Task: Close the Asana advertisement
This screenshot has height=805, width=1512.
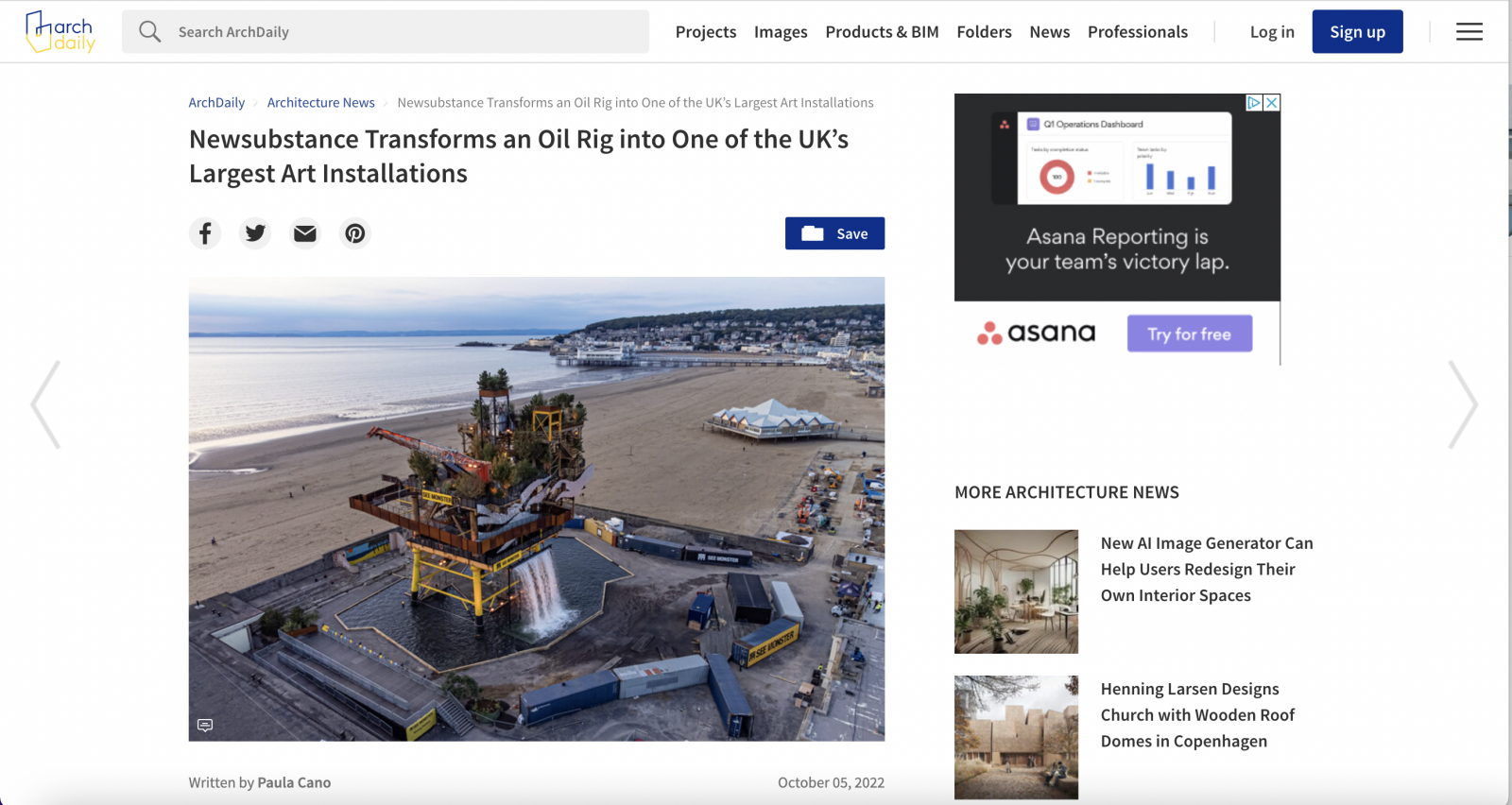Action: 1272,103
